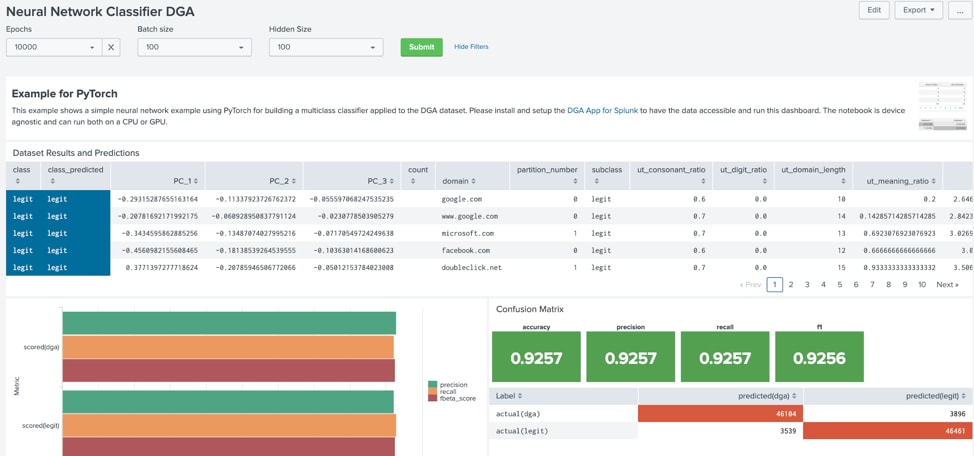Clear the Epochs value with the X icon
974x456 pixels.
tap(111, 47)
